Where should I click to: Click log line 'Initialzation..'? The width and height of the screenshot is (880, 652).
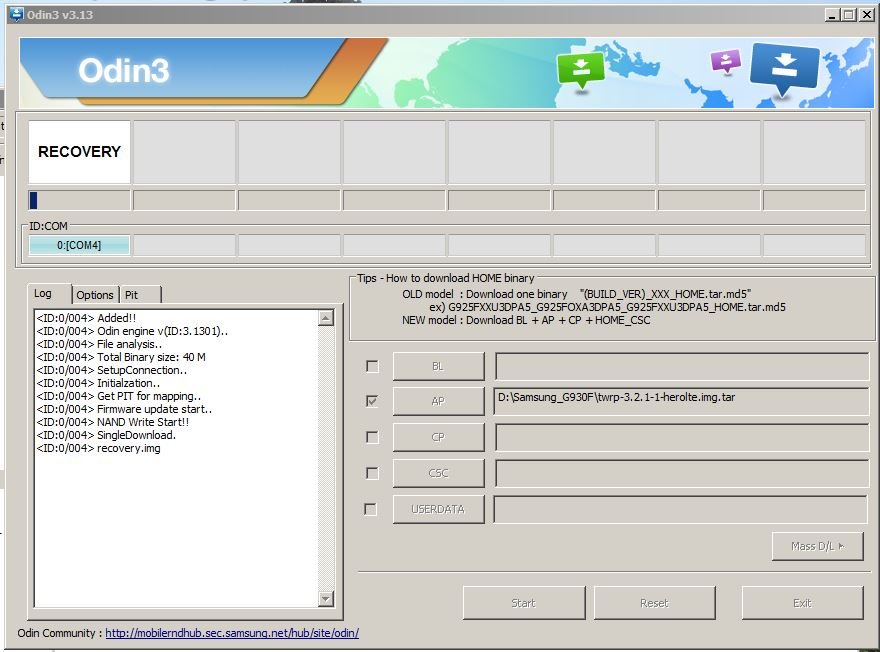click(x=98, y=383)
